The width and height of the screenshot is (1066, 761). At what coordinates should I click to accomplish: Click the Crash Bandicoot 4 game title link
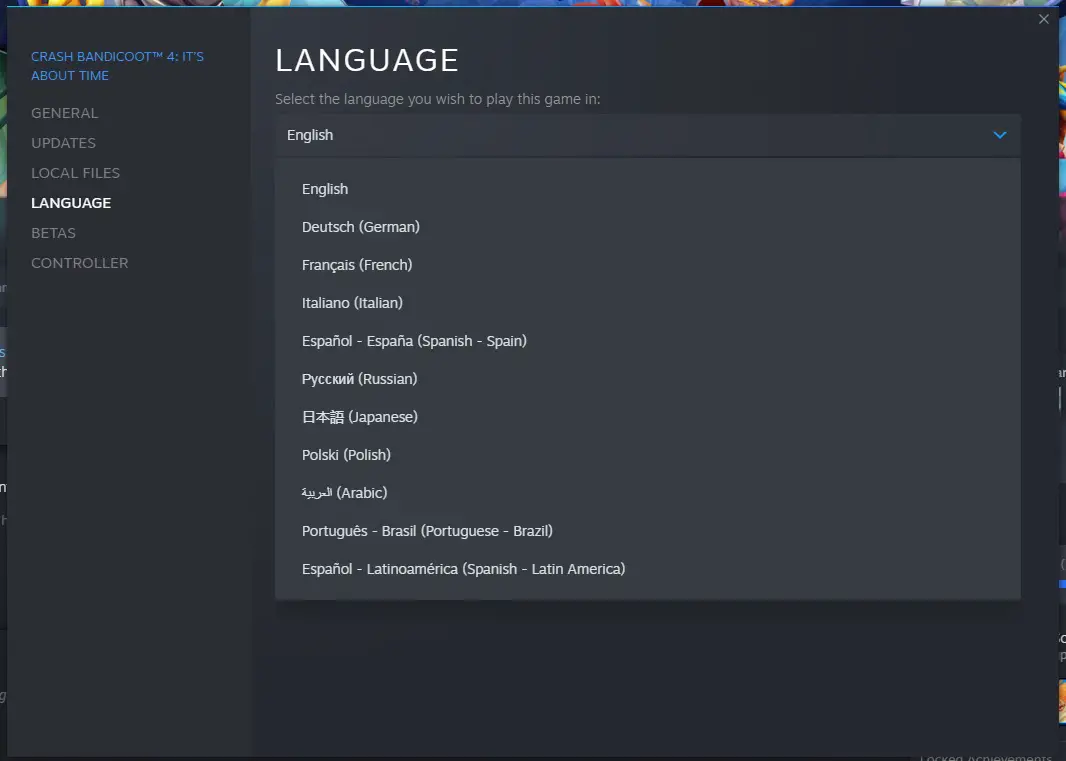[117, 66]
